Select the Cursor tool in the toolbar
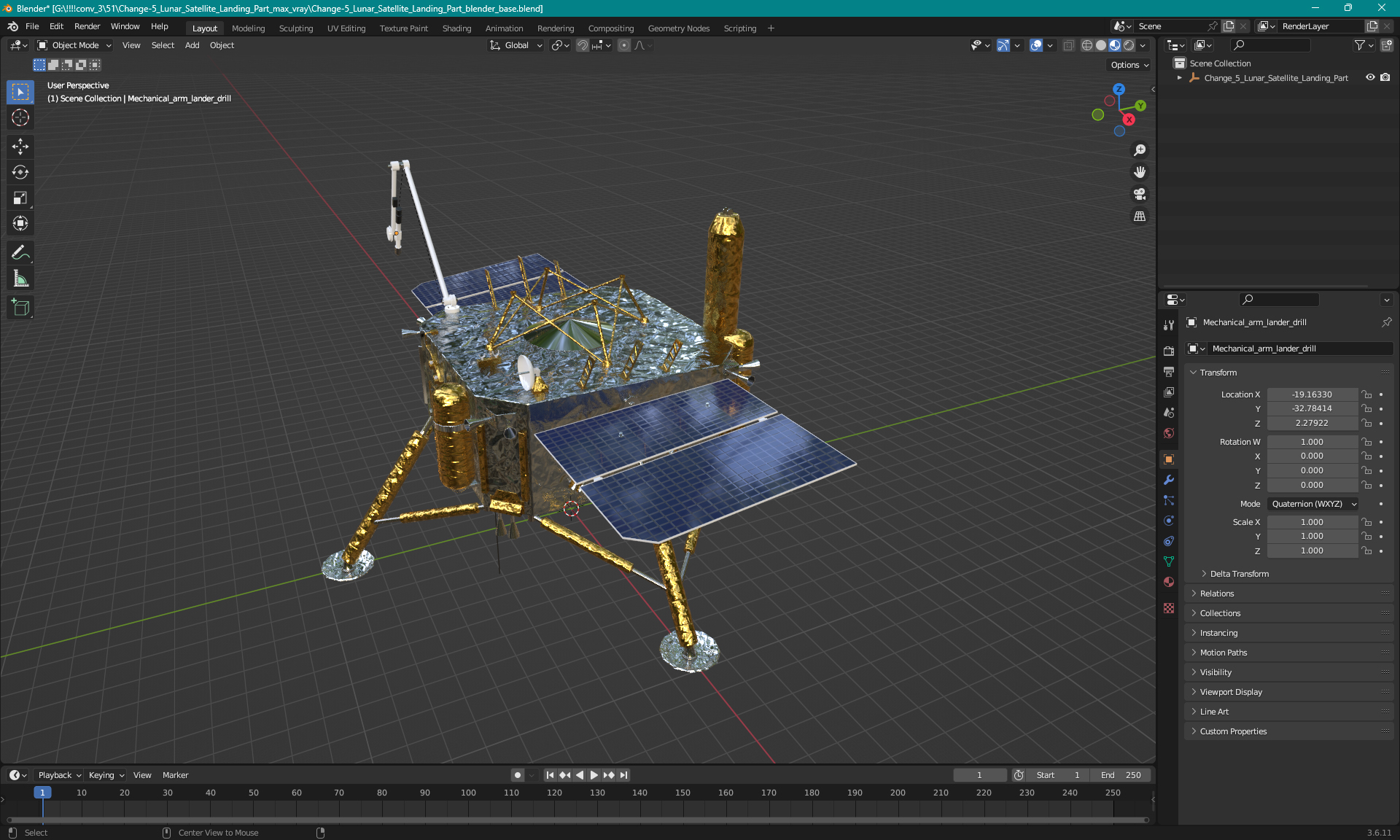This screenshot has height=840, width=1400. coord(20,117)
